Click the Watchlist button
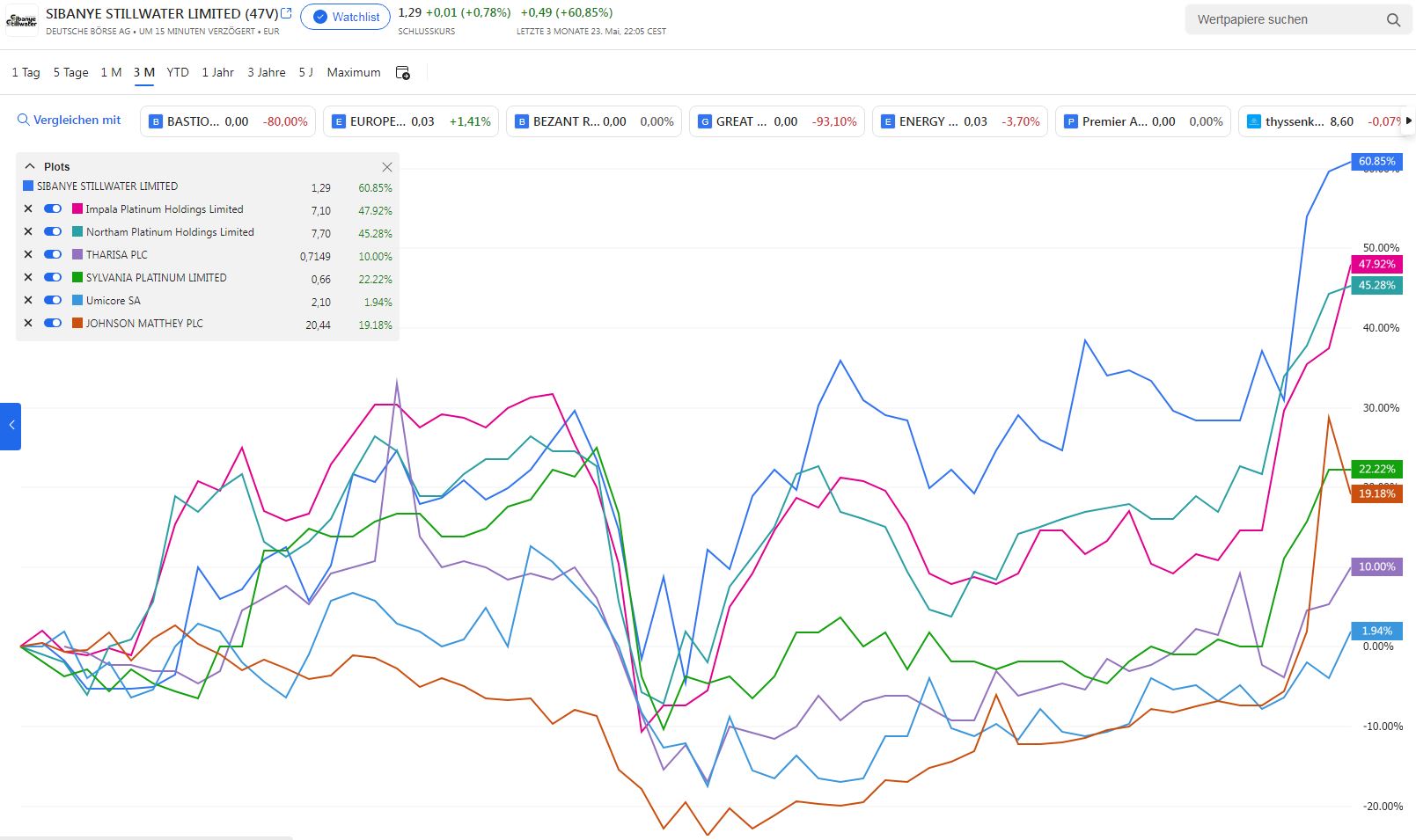 345,17
